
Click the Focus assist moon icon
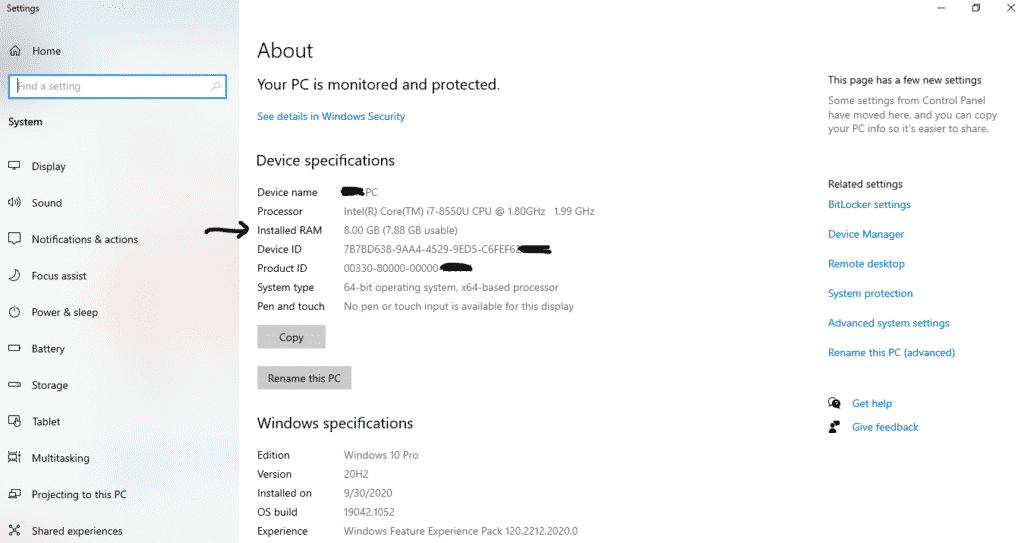[14, 275]
